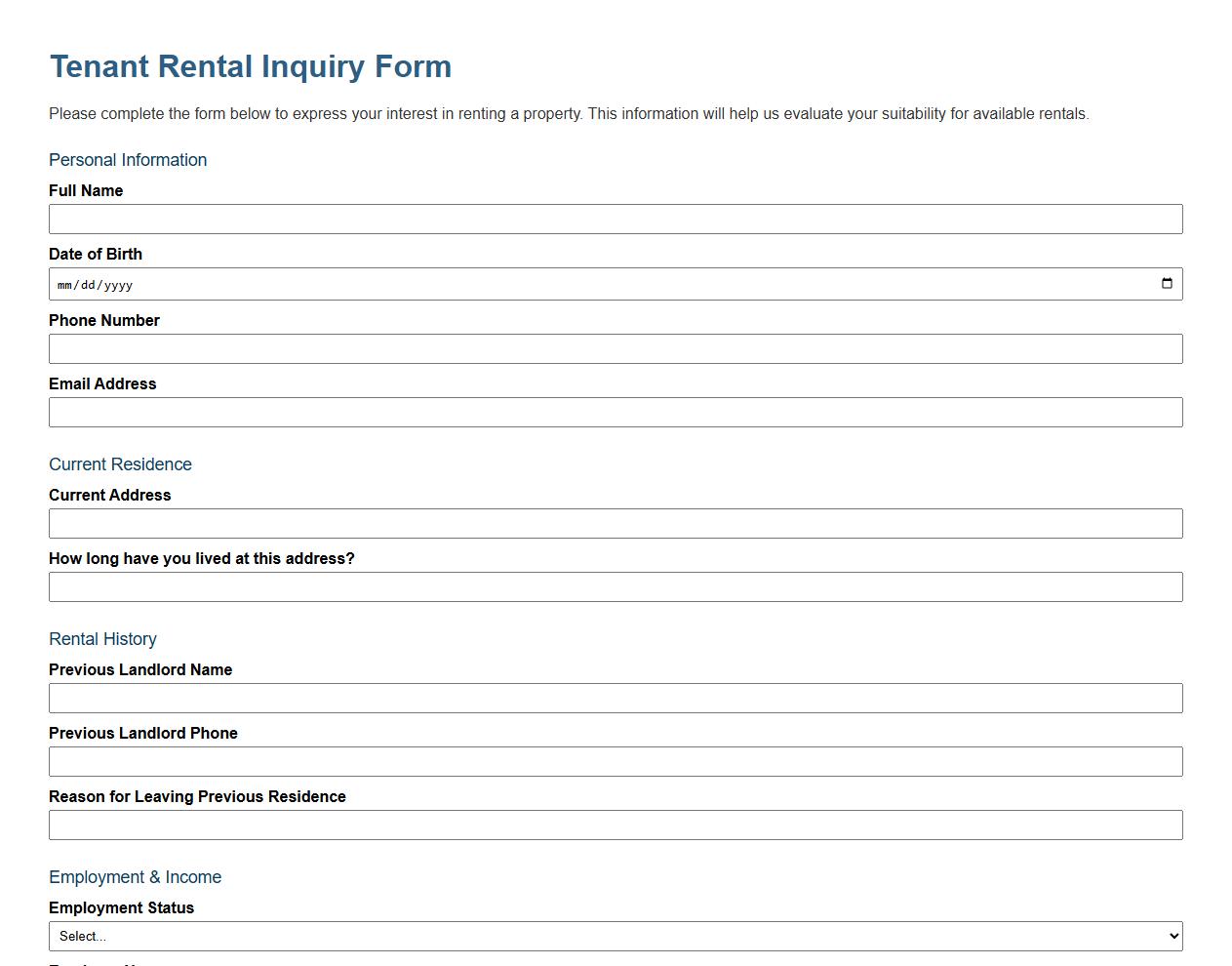
Task: Click the Rental History section header
Action: (x=102, y=639)
